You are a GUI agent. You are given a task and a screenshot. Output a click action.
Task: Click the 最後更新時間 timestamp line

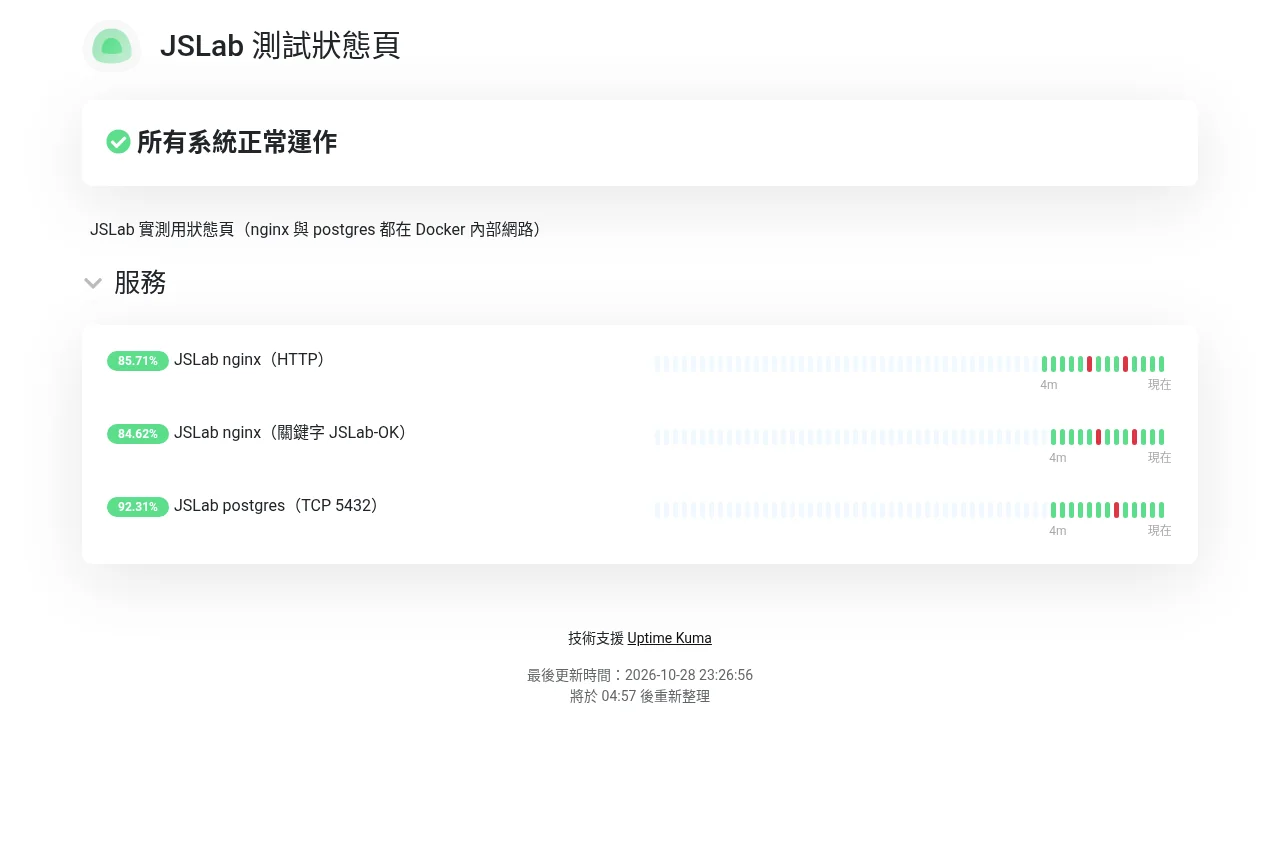(640, 675)
